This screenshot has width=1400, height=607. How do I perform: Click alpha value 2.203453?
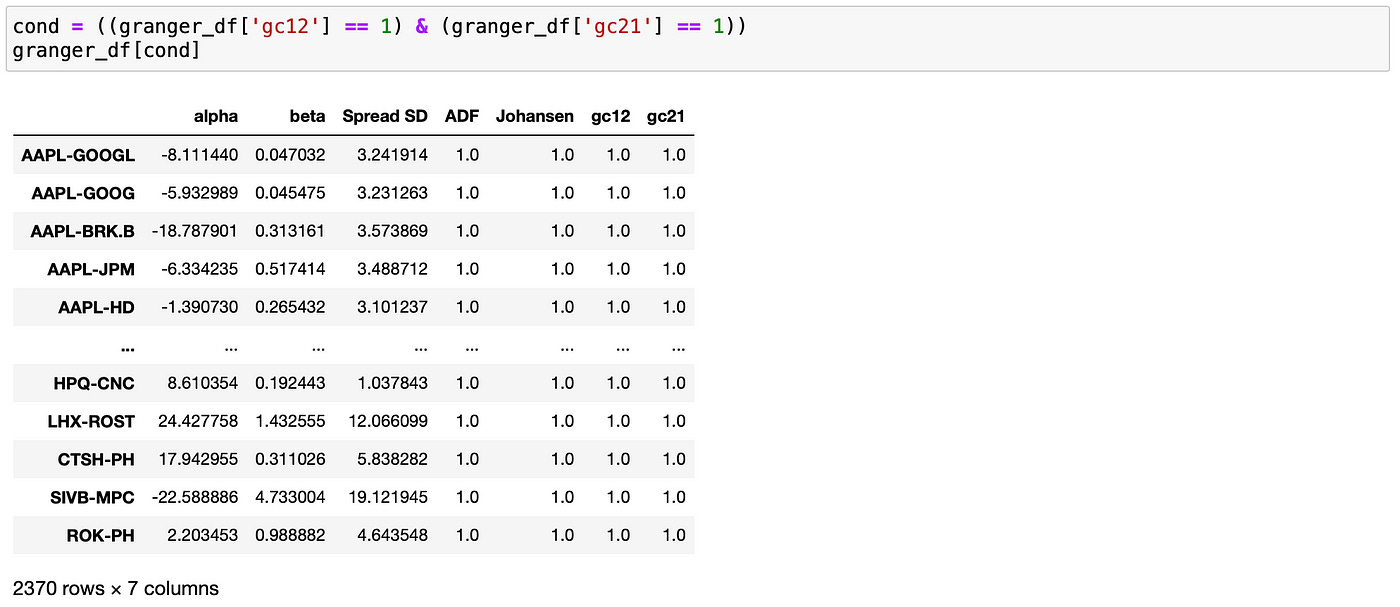[x=203, y=535]
